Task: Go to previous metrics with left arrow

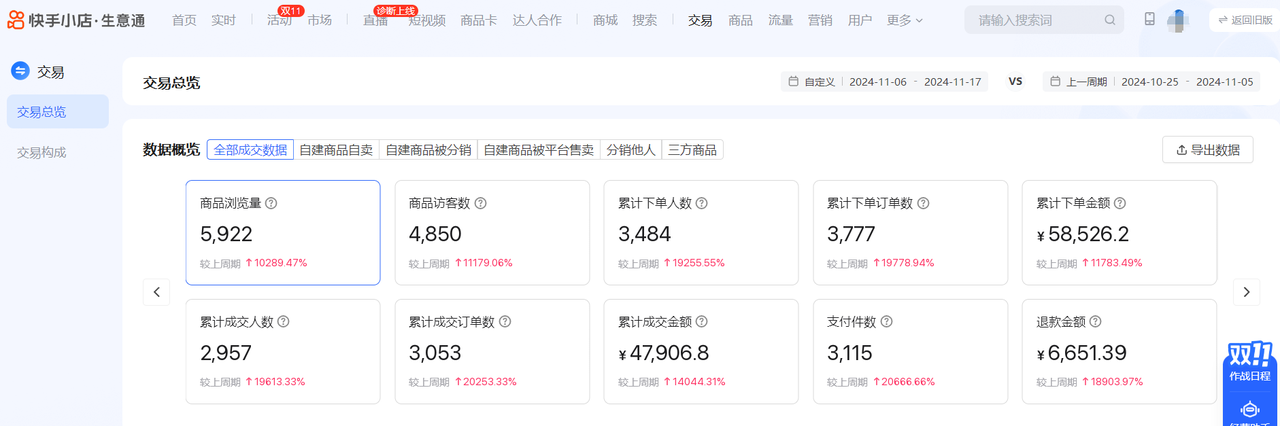Action: tap(156, 292)
